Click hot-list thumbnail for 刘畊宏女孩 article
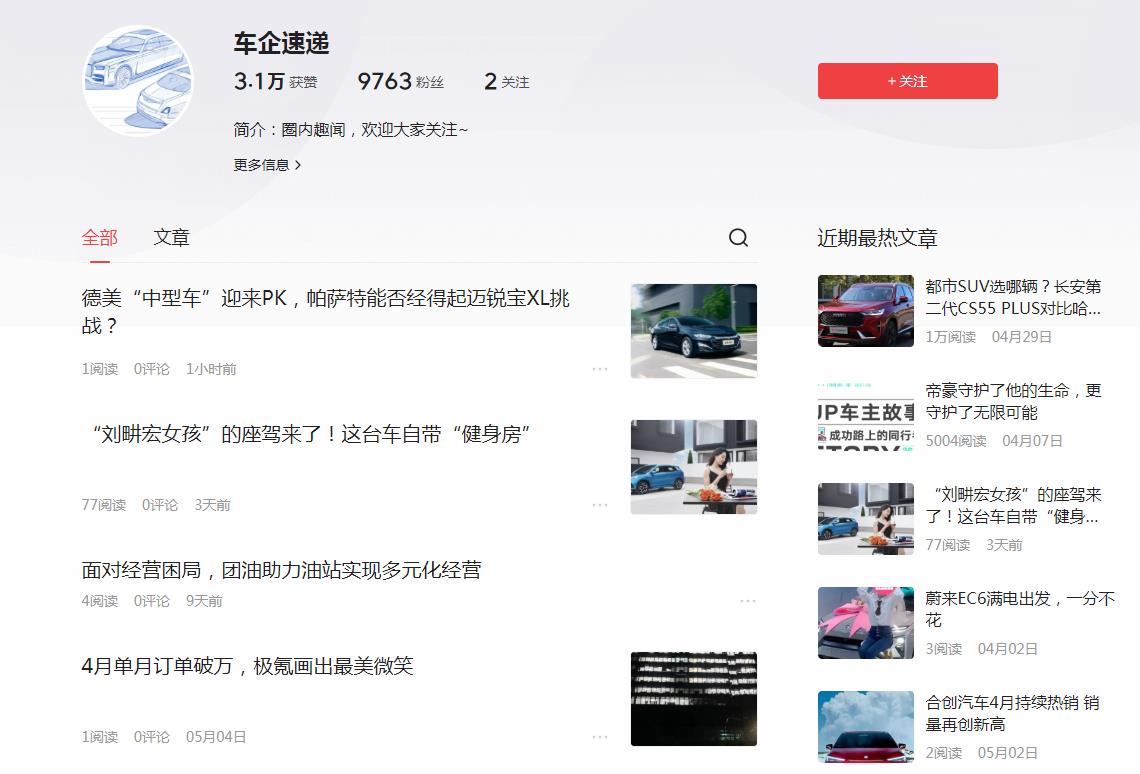Screen dimensions: 1140x774 tap(865, 519)
